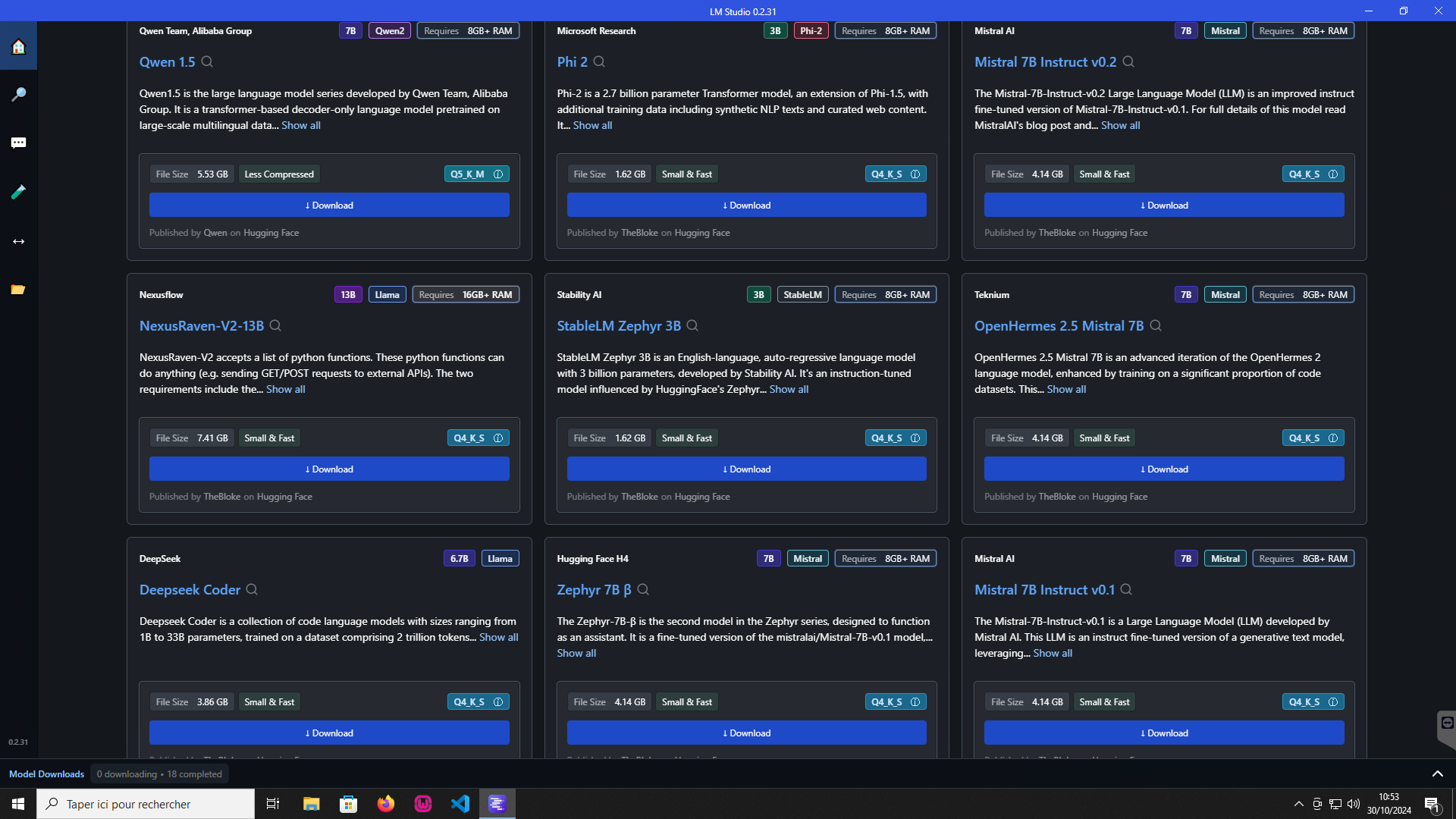The image size is (1456, 819).
Task: Open the Playground pencil sidebar icon
Action: pyautogui.click(x=18, y=192)
